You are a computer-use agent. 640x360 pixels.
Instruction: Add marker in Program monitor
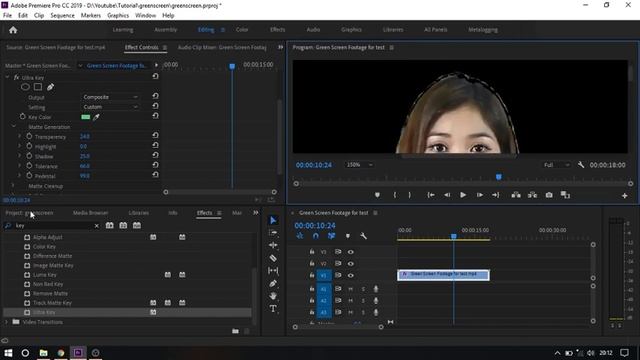tap(378, 195)
